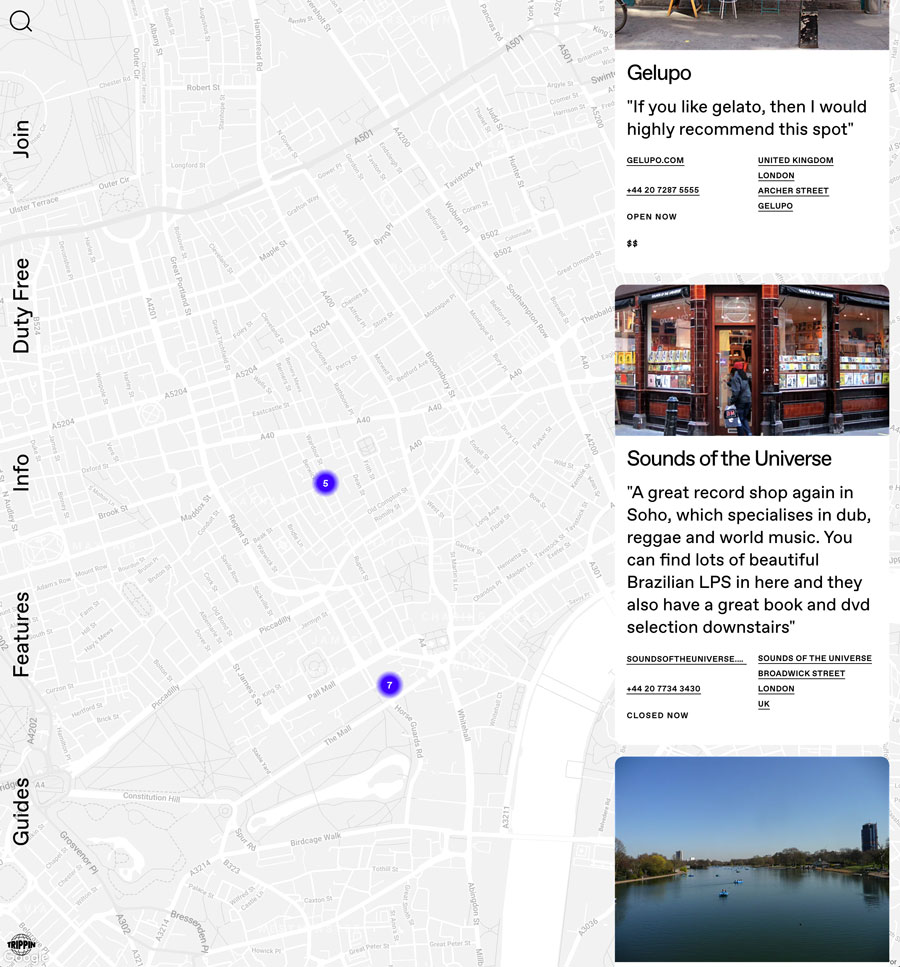This screenshot has width=900, height=967.
Task: Open the Info page
Action: (x=20, y=472)
